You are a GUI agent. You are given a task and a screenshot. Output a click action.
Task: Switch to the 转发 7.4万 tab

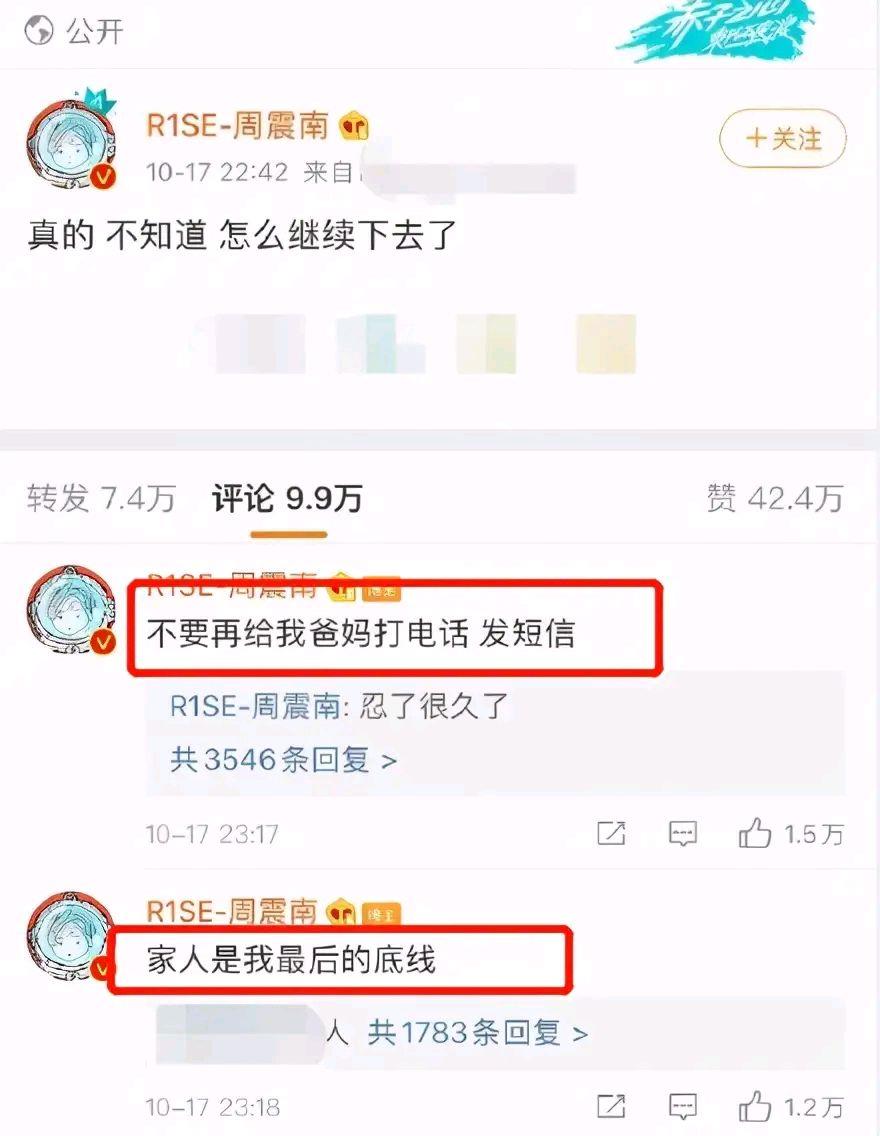(x=101, y=498)
